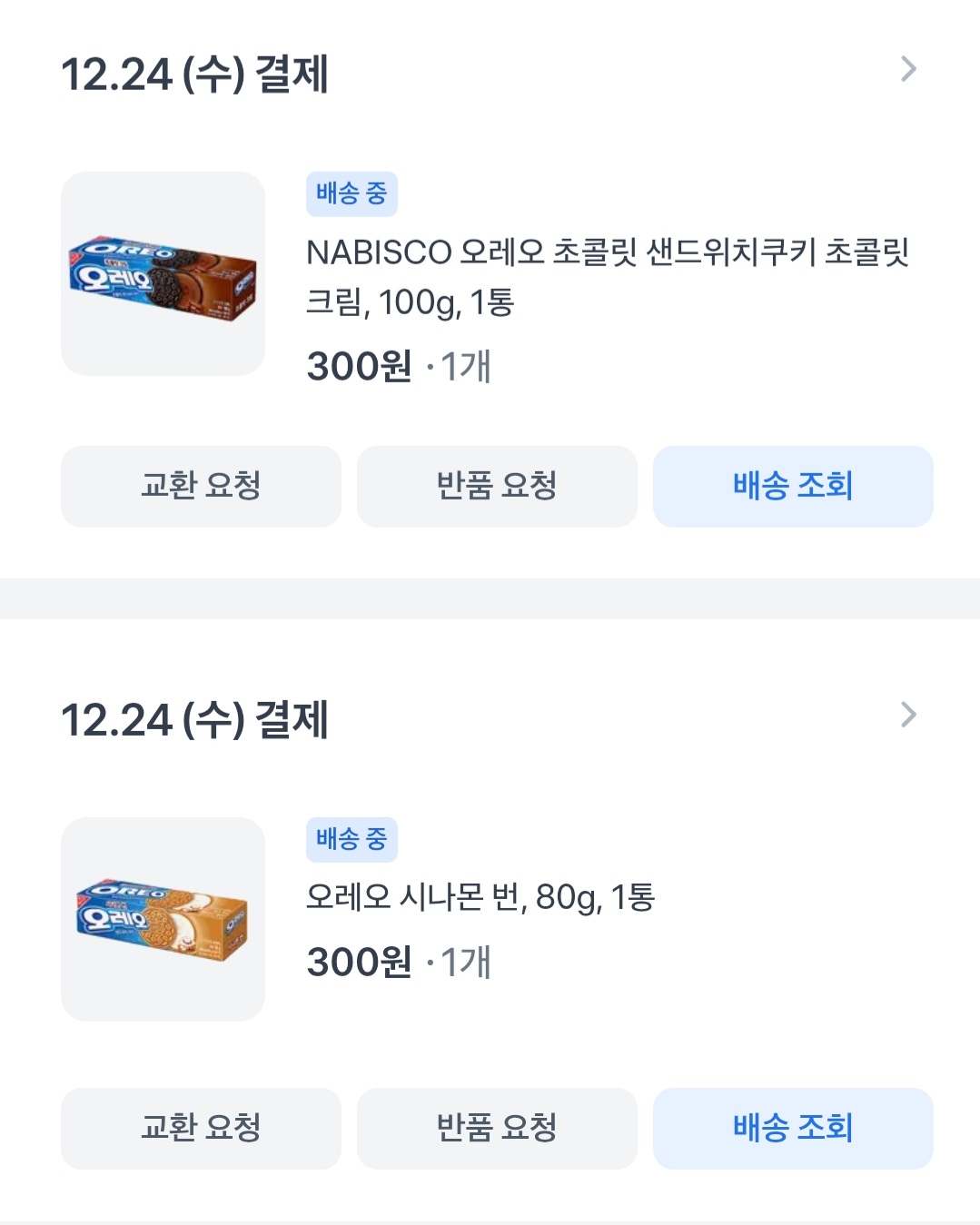Image resolution: width=980 pixels, height=1225 pixels.
Task: Click 300원 price of chocolate cream Oreo
Action: pos(359,367)
